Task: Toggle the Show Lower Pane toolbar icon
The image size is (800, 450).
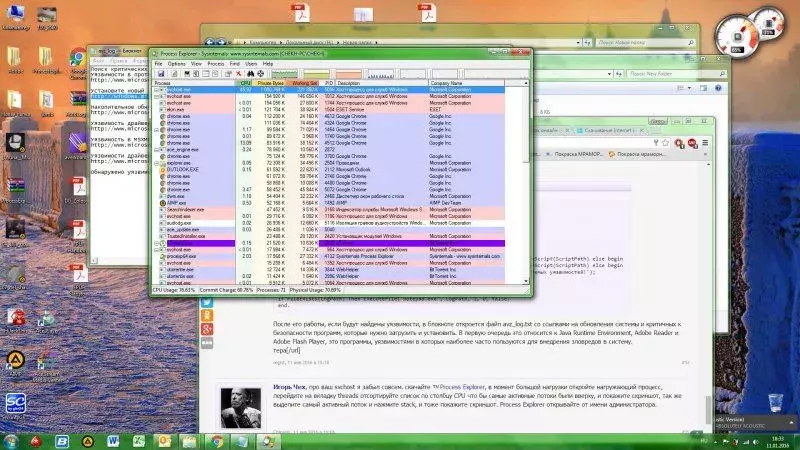Action: pyautogui.click(x=206, y=74)
